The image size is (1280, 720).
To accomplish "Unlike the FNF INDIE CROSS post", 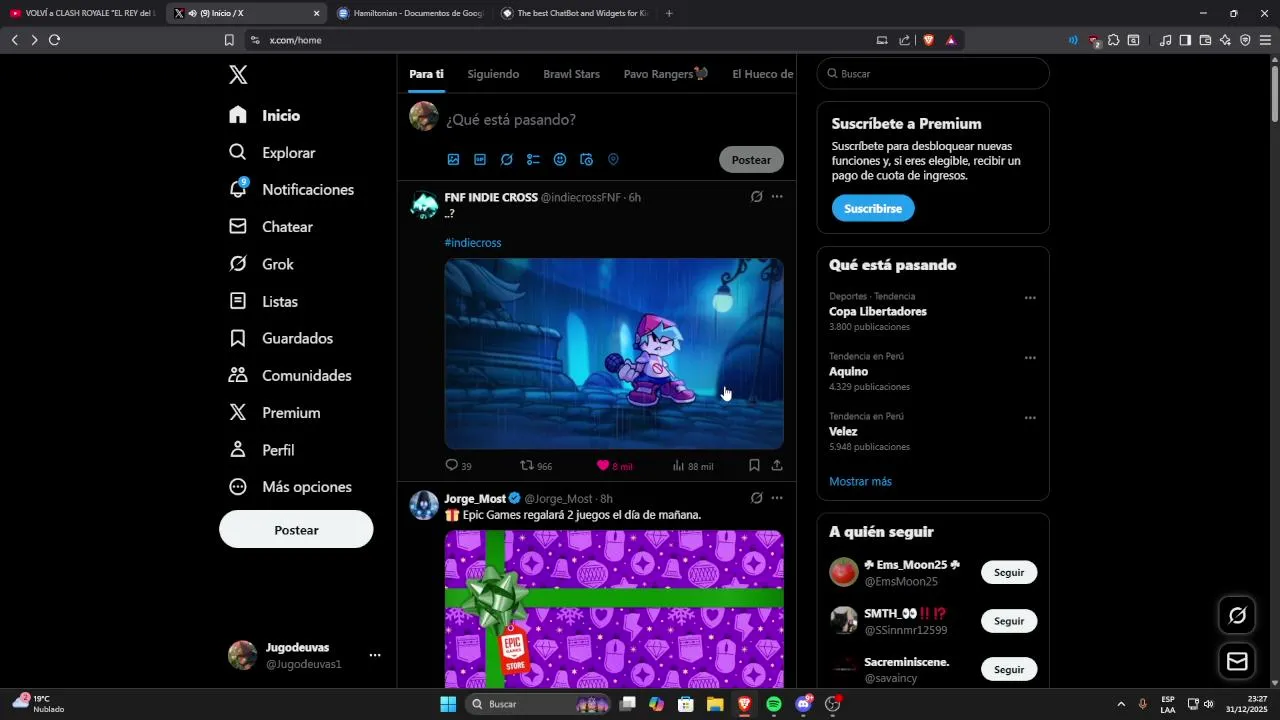I will [614, 466].
